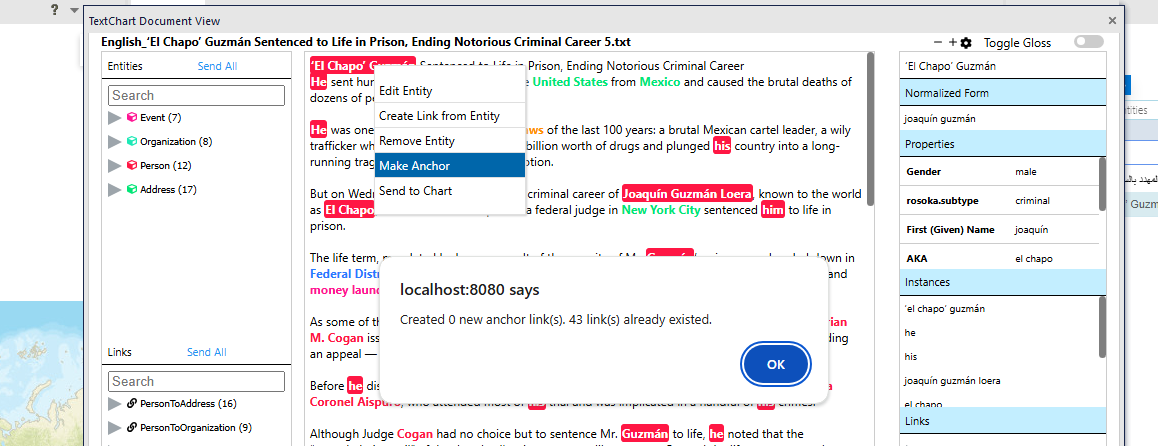This screenshot has width=1158, height=446.
Task: Click the New York City entity
Action: [x=659, y=210]
